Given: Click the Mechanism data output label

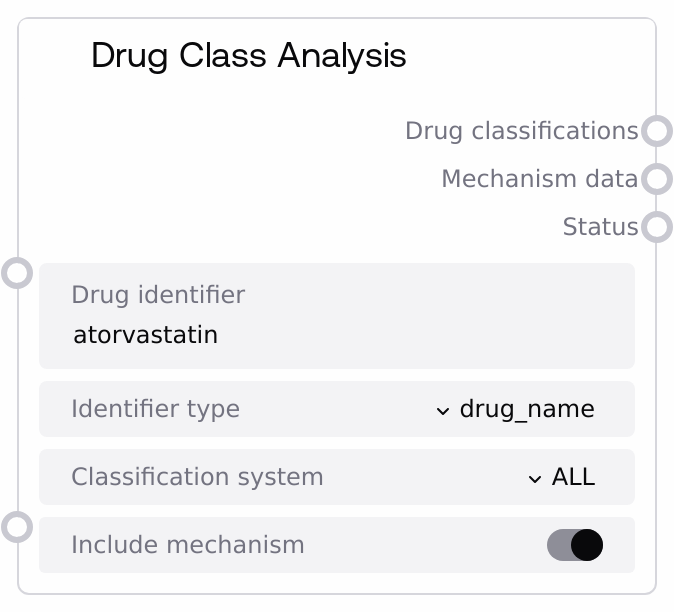Looking at the screenshot, I should click(539, 179).
